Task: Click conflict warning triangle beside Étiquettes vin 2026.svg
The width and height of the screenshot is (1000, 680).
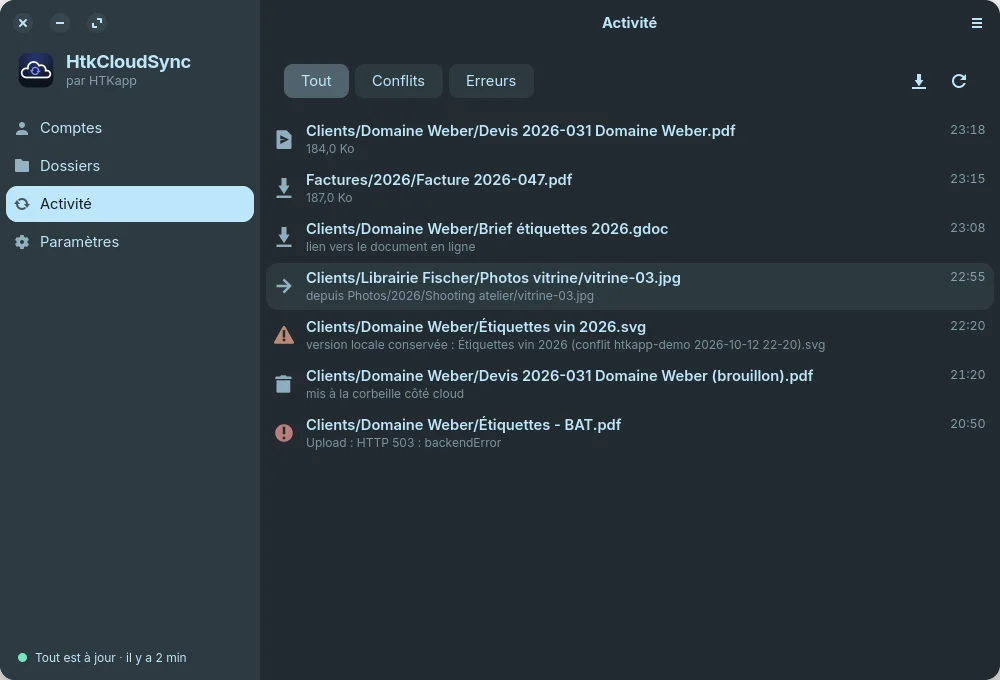Action: point(284,335)
